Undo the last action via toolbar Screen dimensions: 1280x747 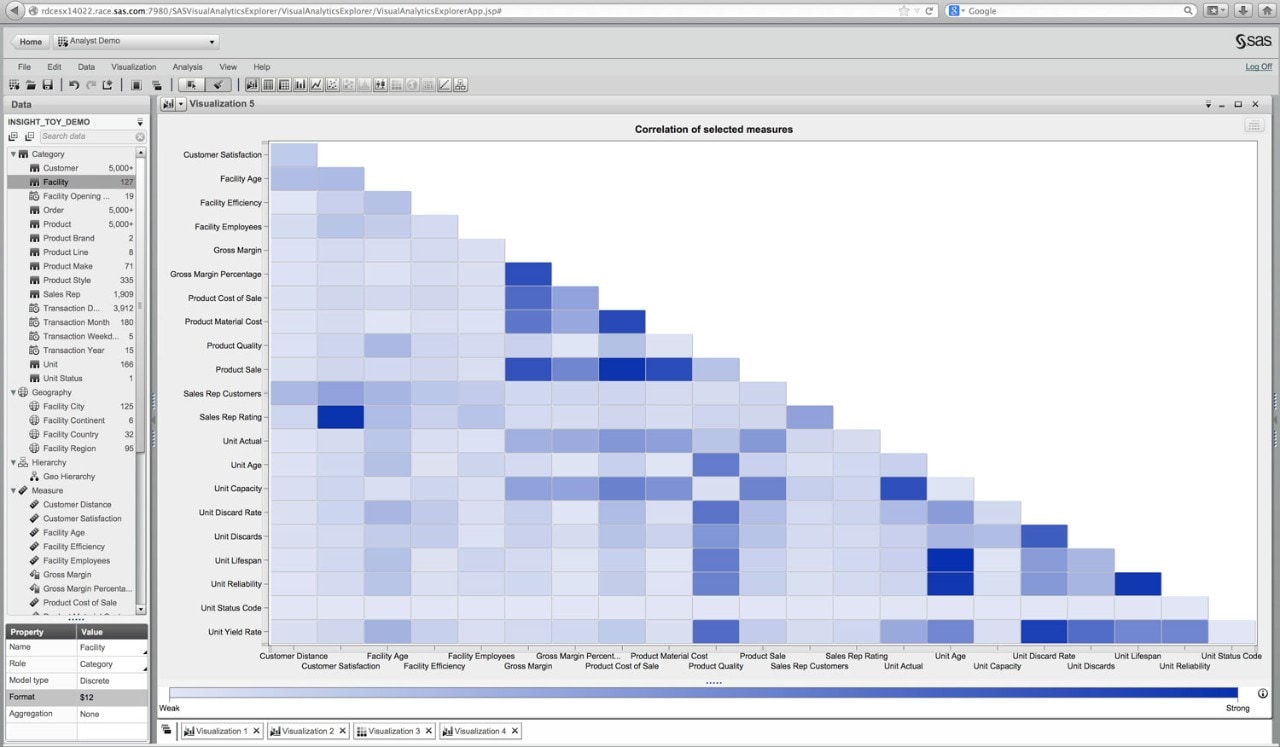click(x=74, y=85)
